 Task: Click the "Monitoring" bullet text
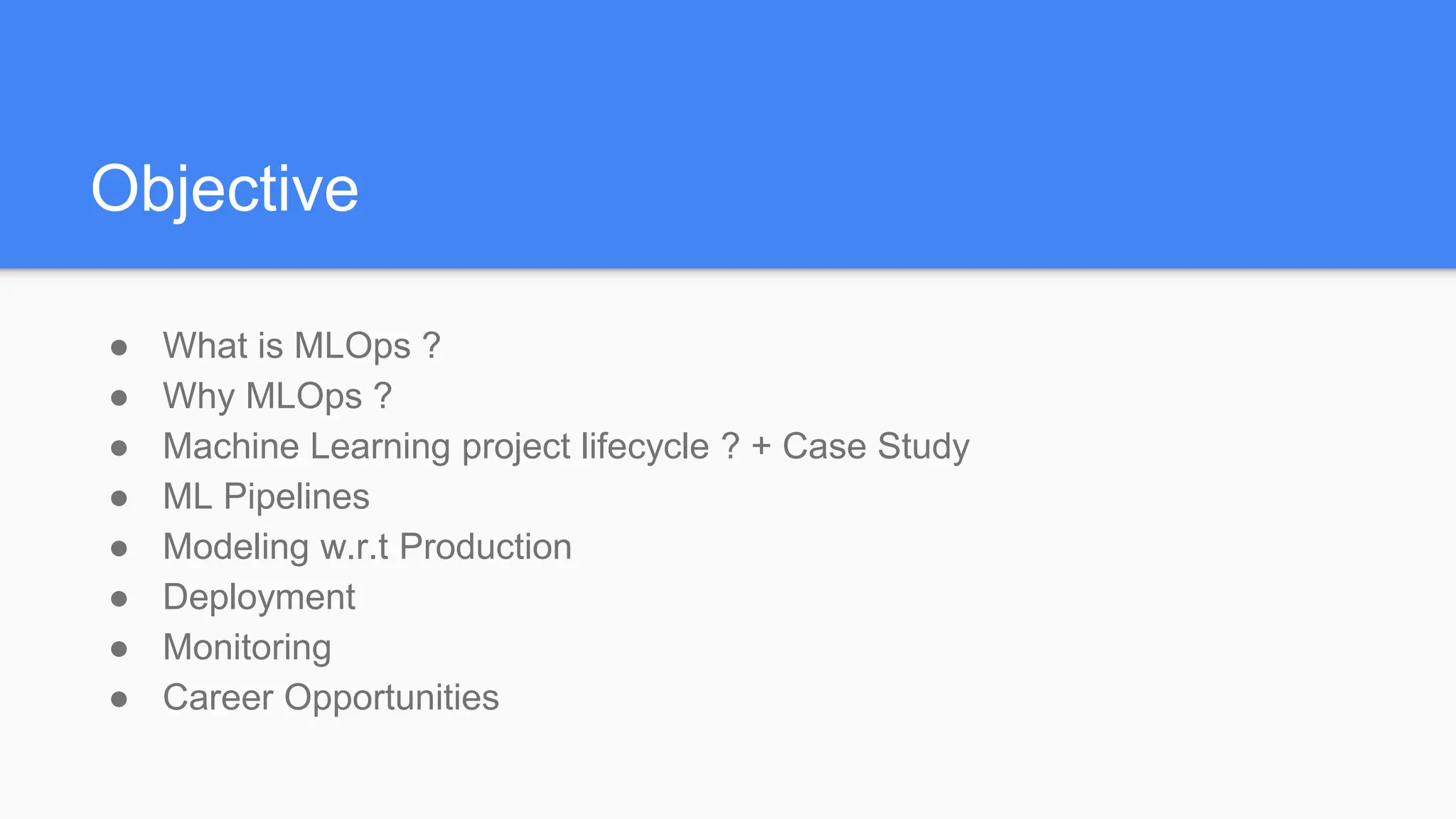click(247, 648)
